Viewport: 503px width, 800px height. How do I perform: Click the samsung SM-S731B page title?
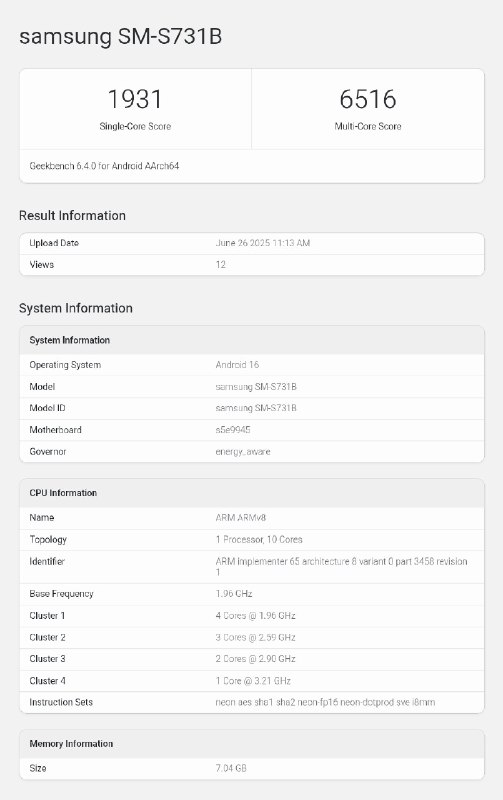[120, 37]
